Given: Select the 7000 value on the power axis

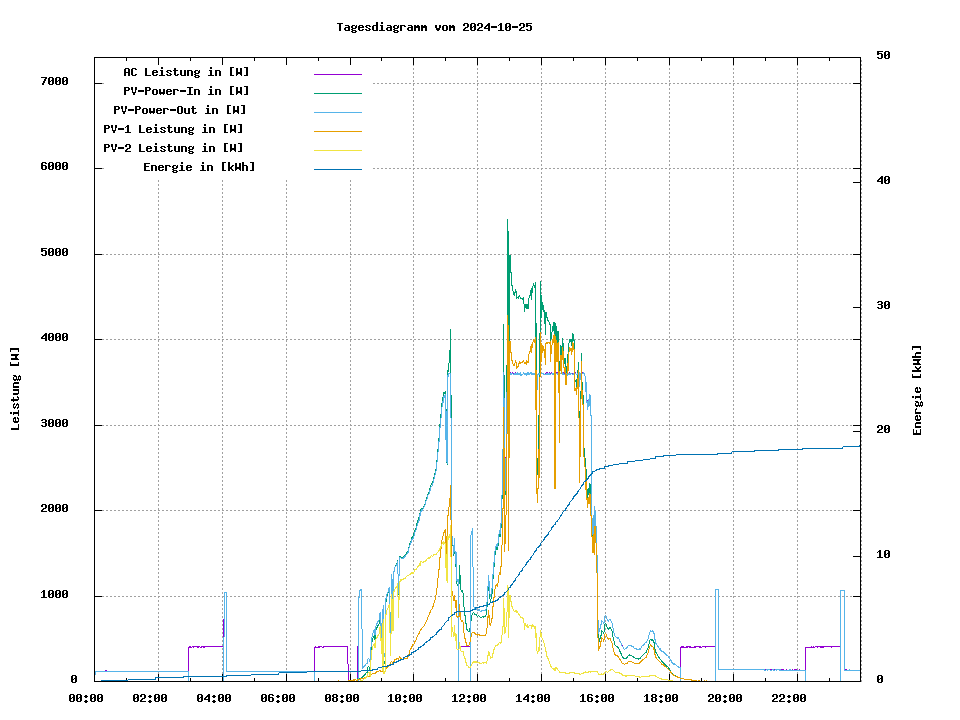Looking at the screenshot, I should click(x=54, y=82).
